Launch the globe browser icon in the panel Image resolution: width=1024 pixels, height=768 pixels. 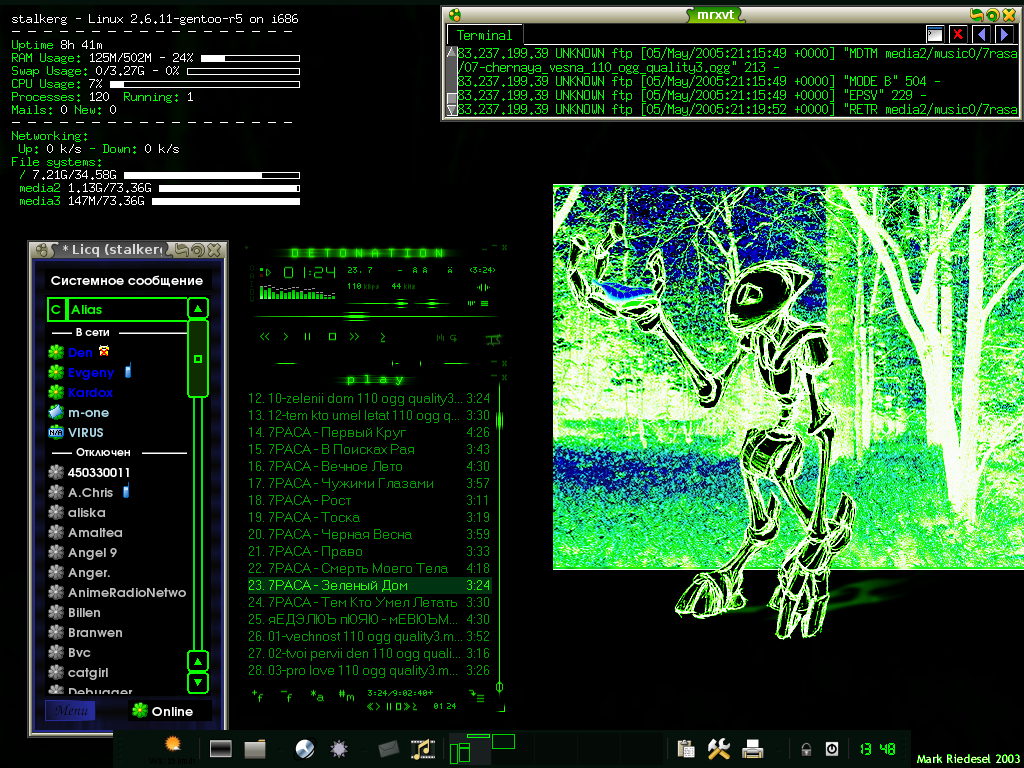pos(305,749)
